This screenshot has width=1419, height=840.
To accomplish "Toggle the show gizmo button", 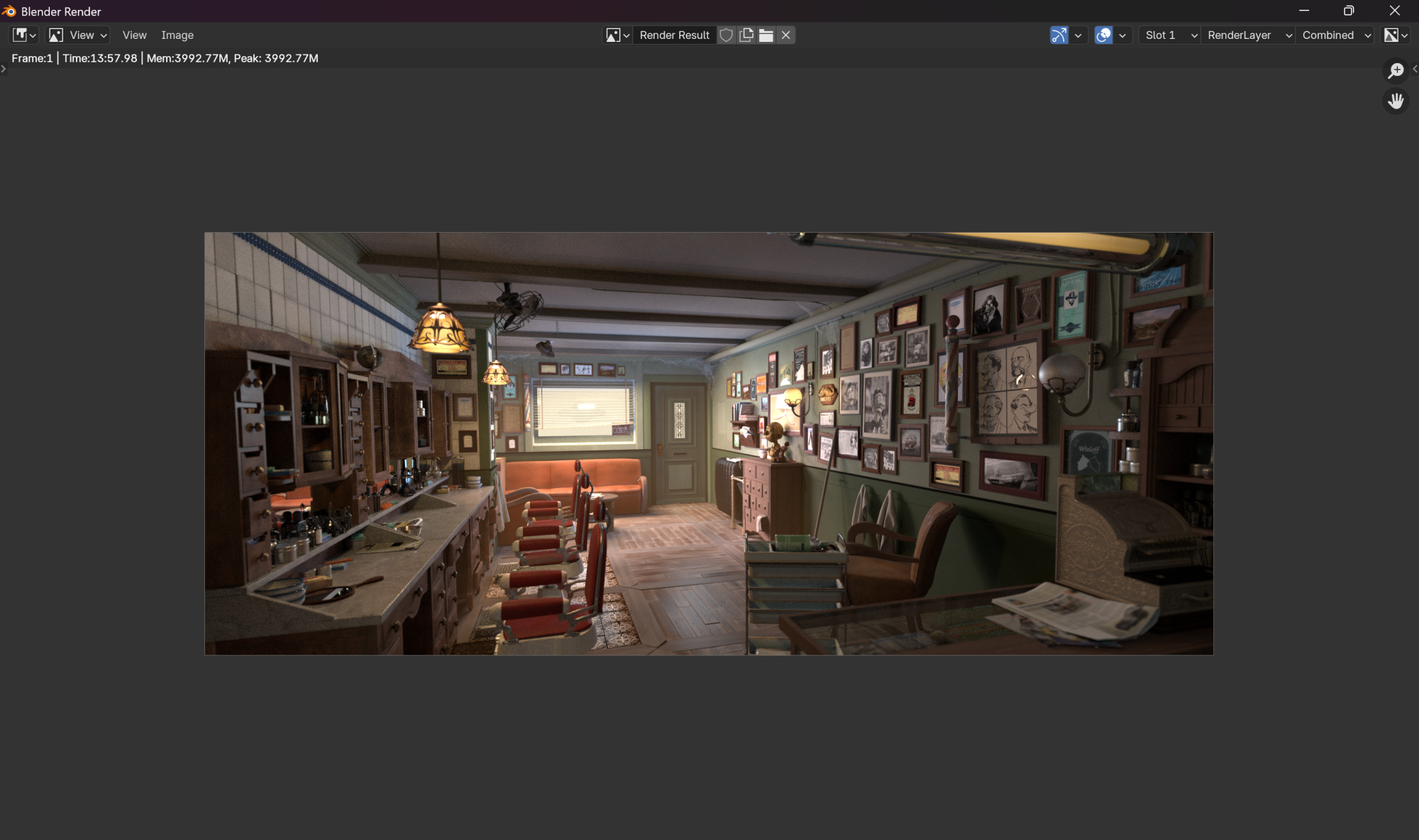I will pos(1059,35).
